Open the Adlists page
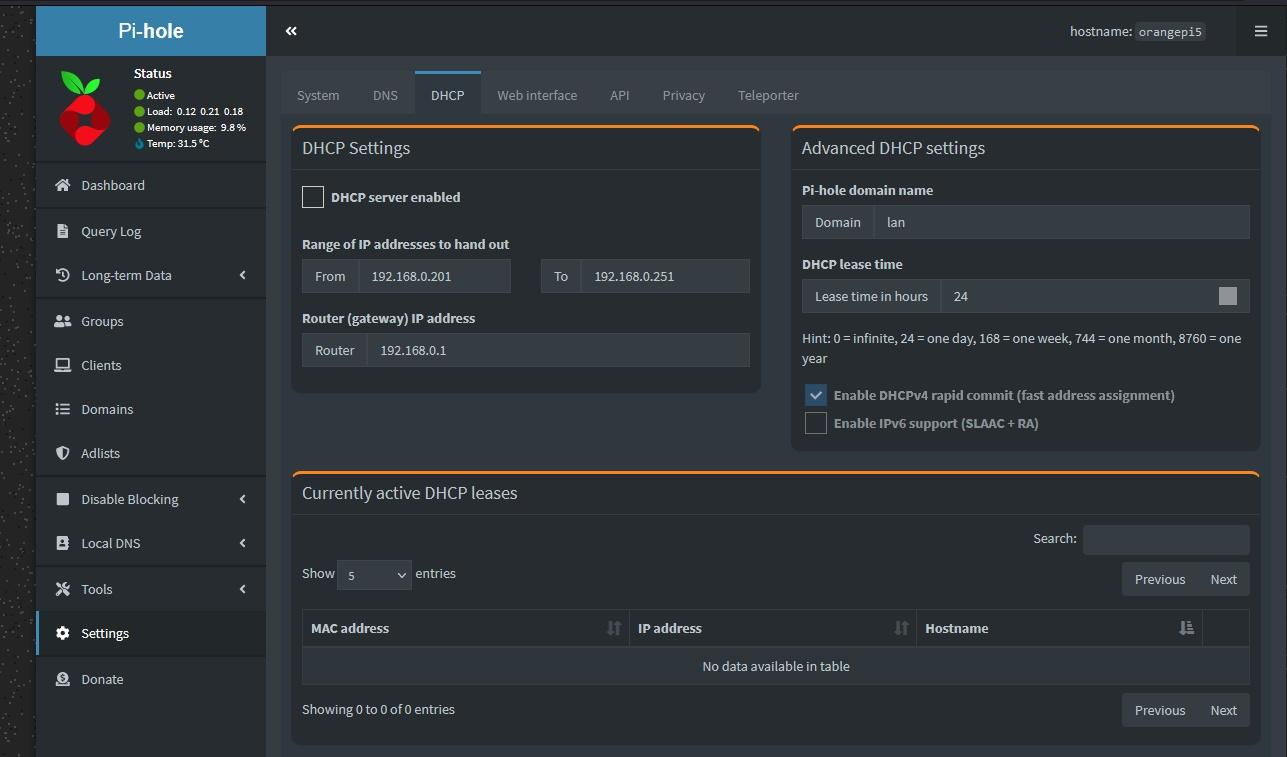Screen dimensions: 1287x757 tap(151, 453)
